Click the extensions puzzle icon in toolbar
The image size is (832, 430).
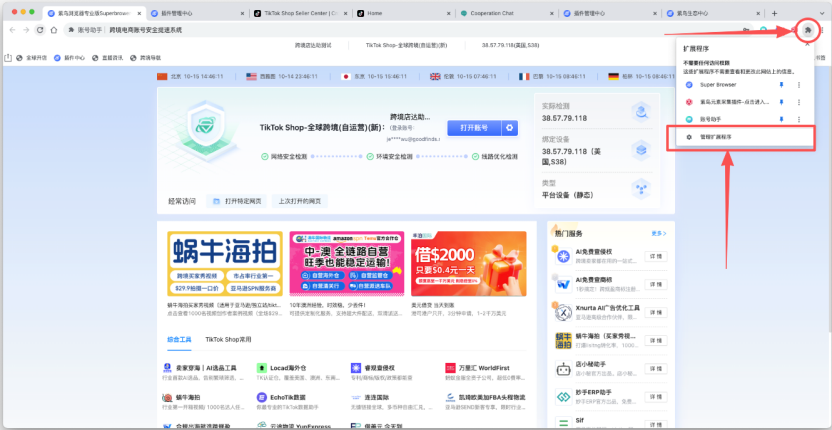[x=806, y=30]
